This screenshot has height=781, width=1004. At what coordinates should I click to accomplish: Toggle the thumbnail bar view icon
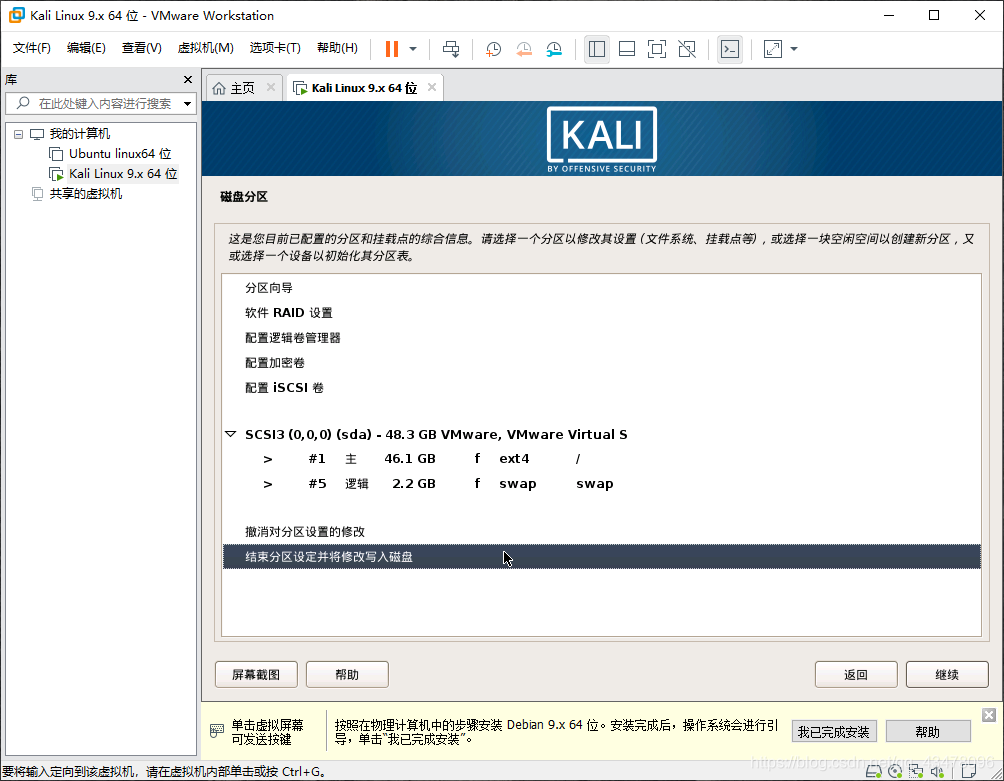627,49
